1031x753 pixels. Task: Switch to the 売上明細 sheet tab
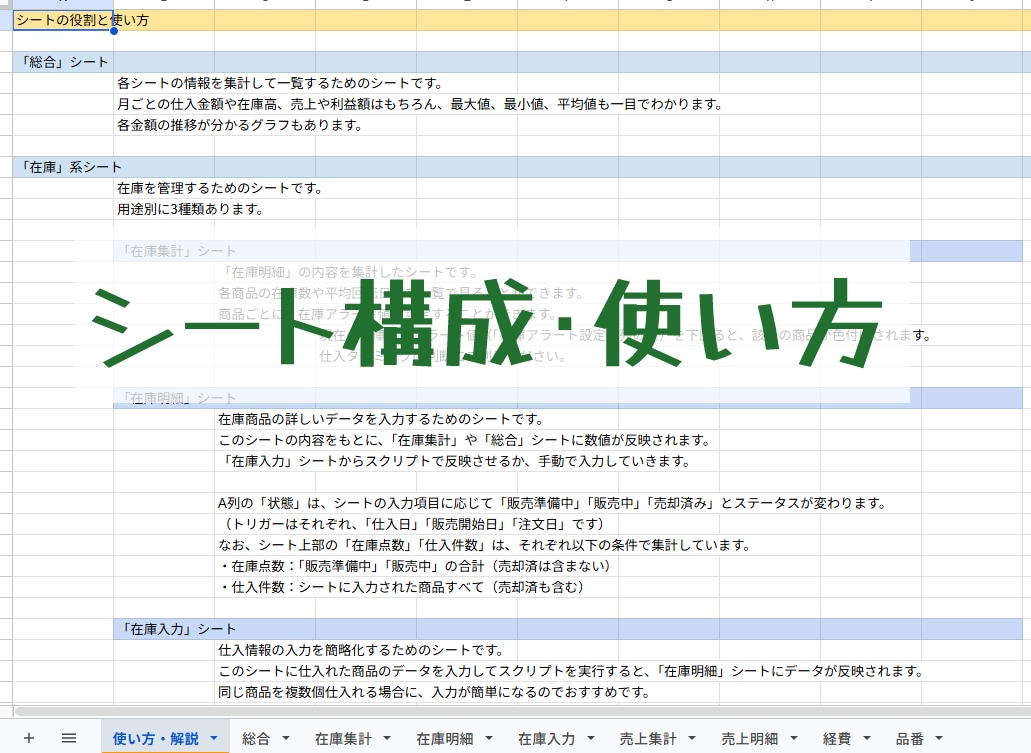coord(750,739)
